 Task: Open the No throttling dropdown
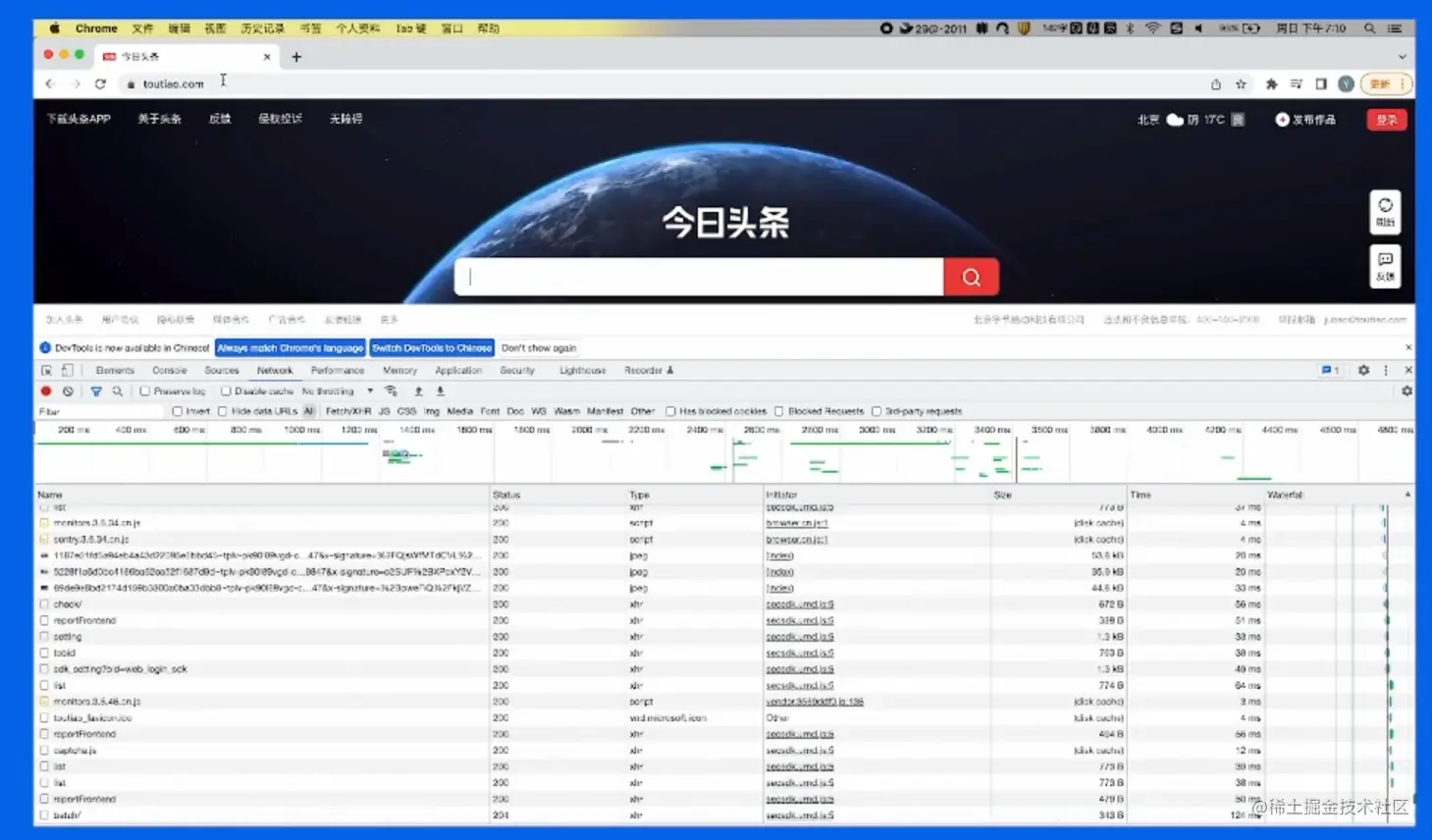coord(338,392)
